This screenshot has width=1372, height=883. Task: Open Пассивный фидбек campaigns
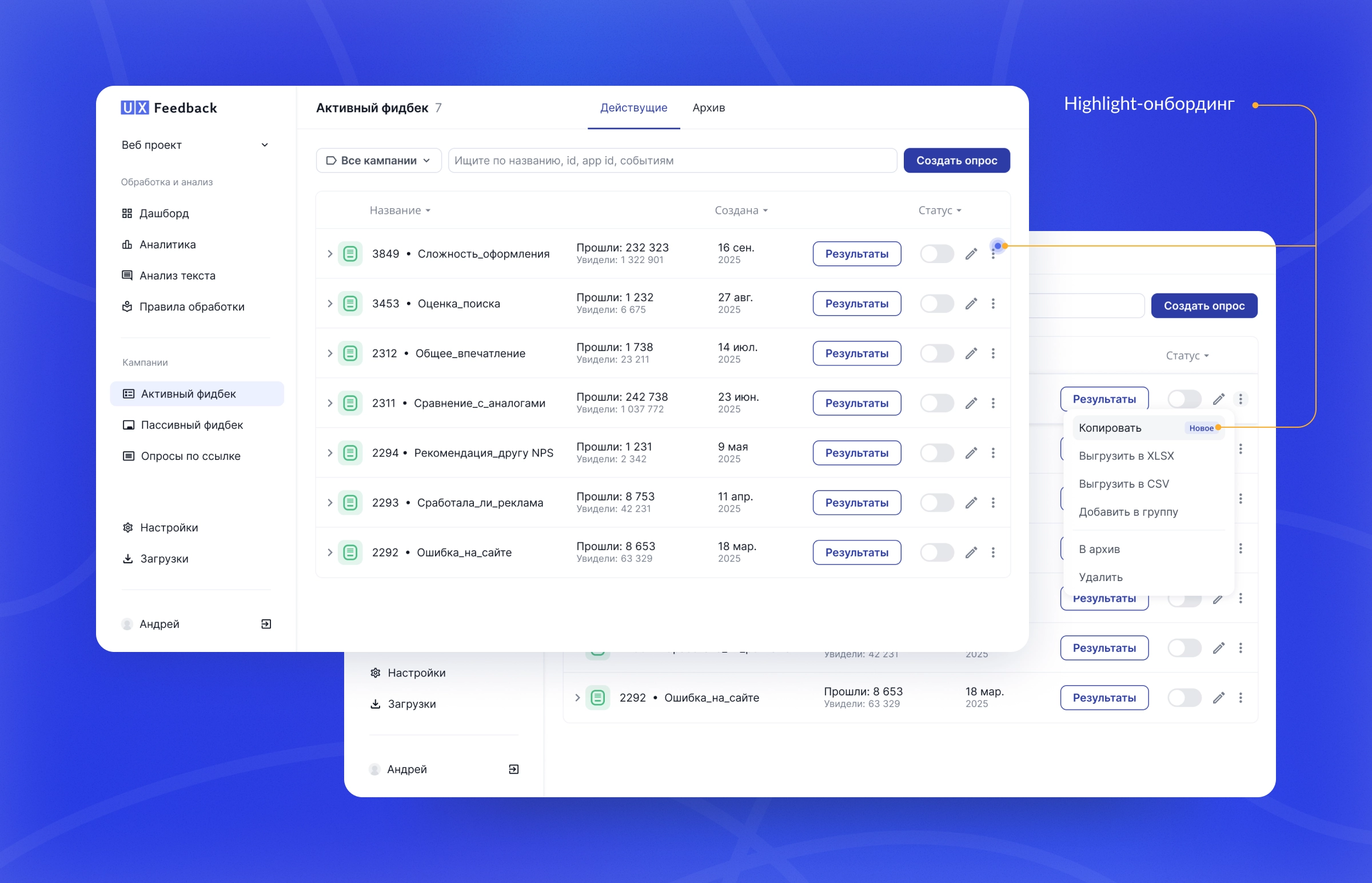184,425
